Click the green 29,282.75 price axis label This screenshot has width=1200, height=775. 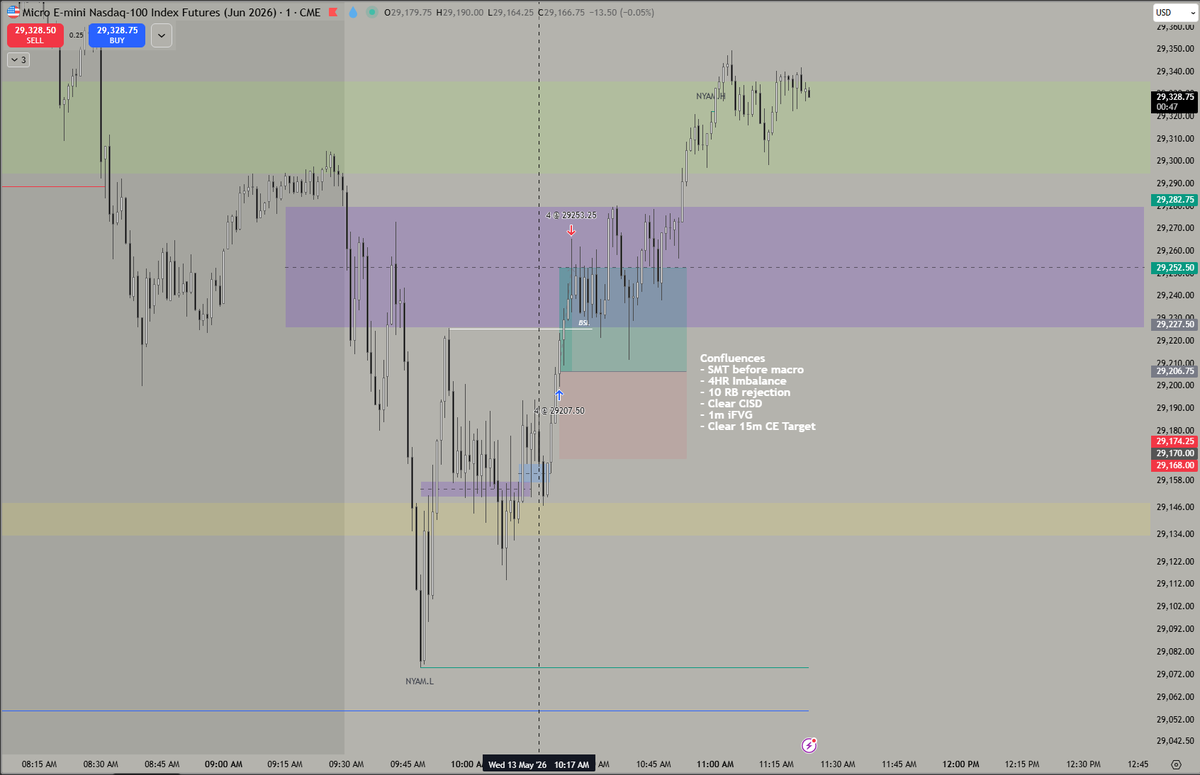pos(1175,200)
